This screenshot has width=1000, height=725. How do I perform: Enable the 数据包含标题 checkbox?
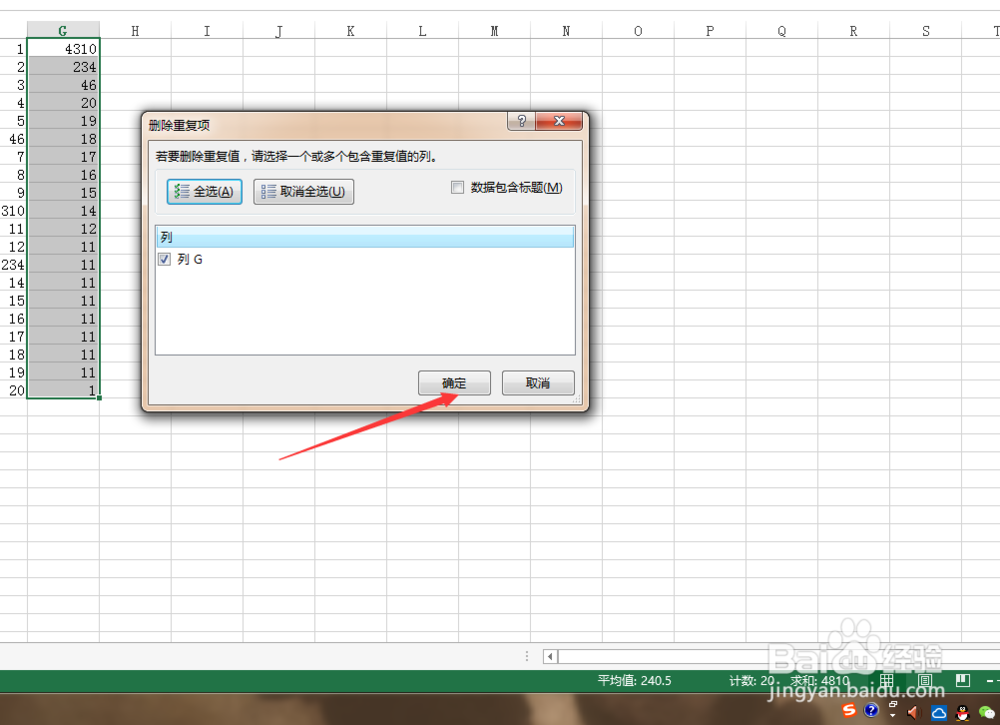457,187
